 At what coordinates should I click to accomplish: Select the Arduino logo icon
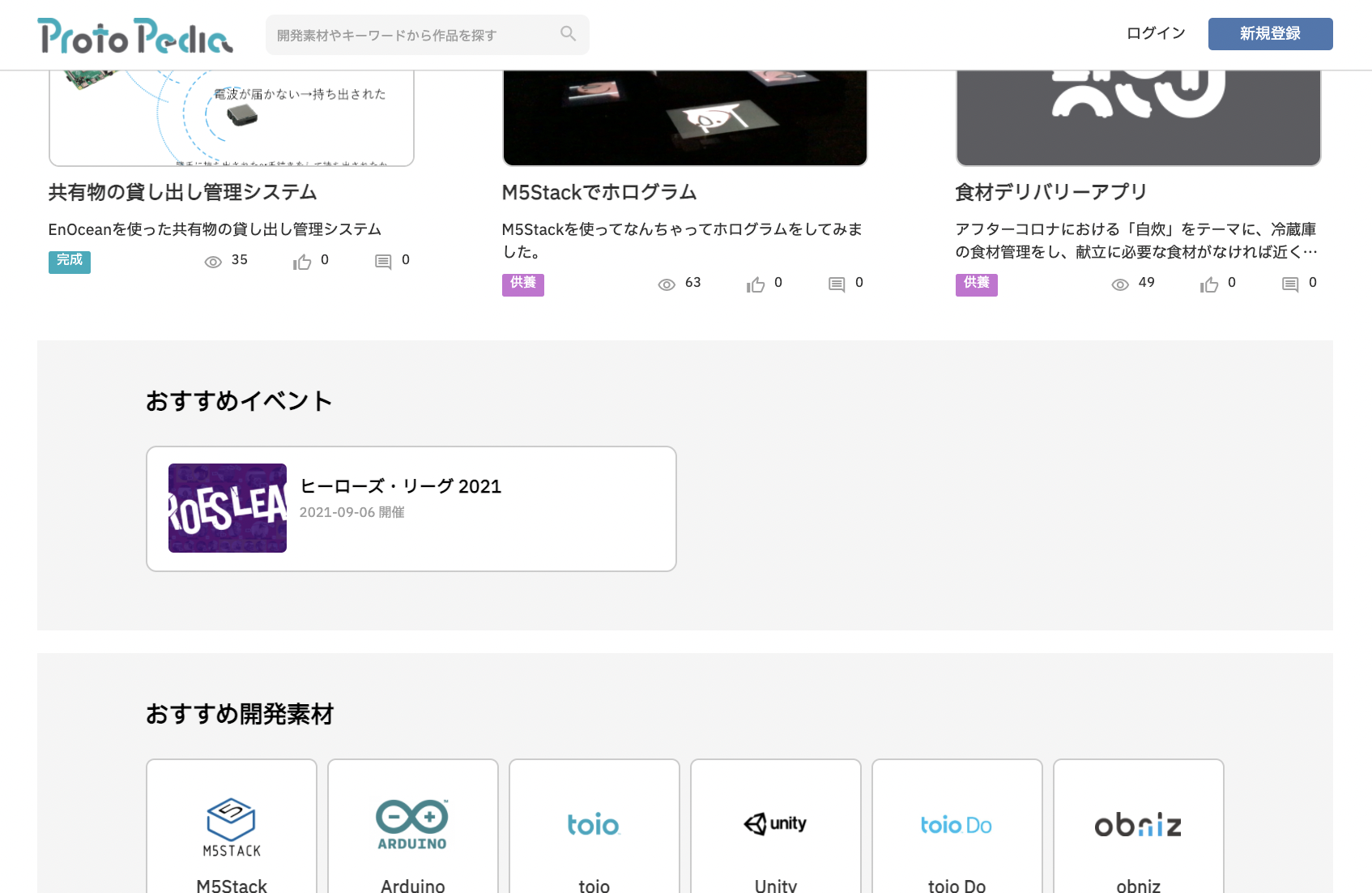412,825
